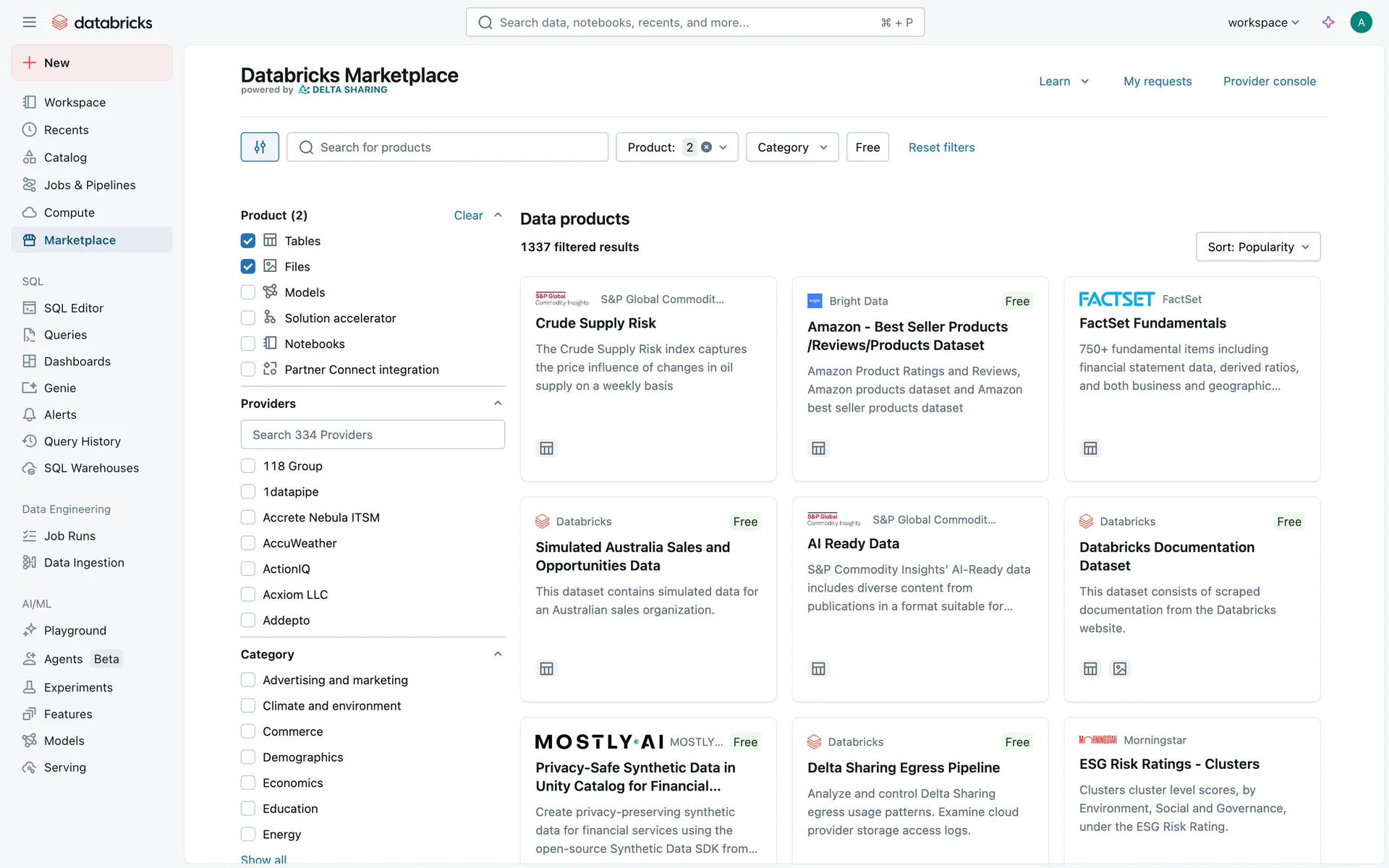Open the Databricks Assistant sparkle icon
Viewport: 1389px width, 868px height.
[1328, 22]
